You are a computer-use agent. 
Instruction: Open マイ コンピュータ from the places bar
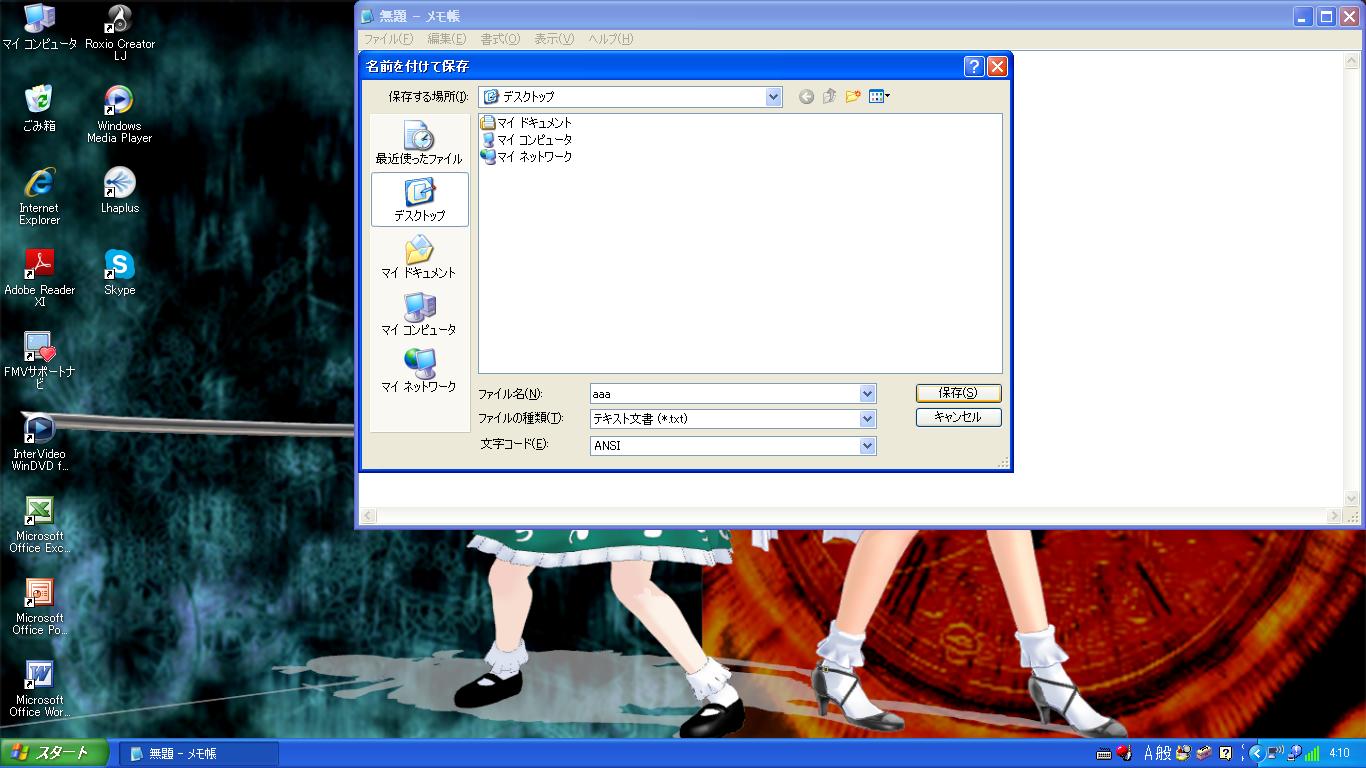pos(419,314)
